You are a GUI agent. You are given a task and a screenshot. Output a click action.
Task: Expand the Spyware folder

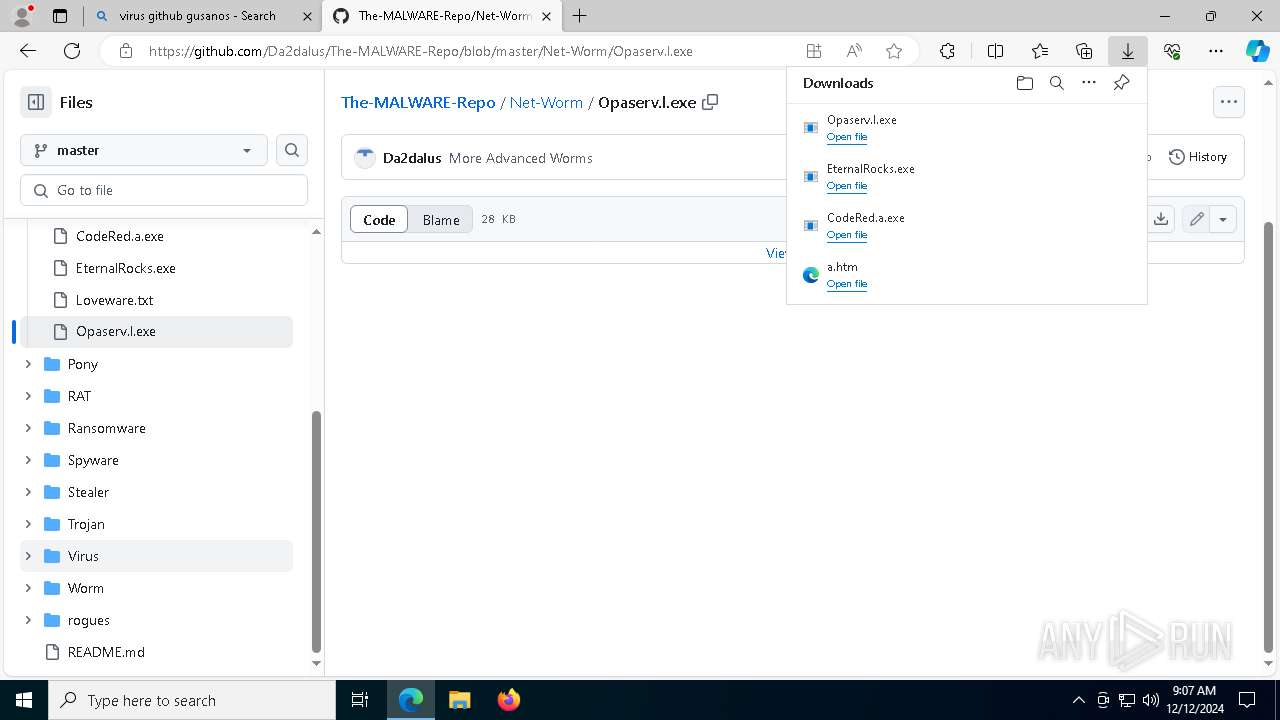coord(28,460)
